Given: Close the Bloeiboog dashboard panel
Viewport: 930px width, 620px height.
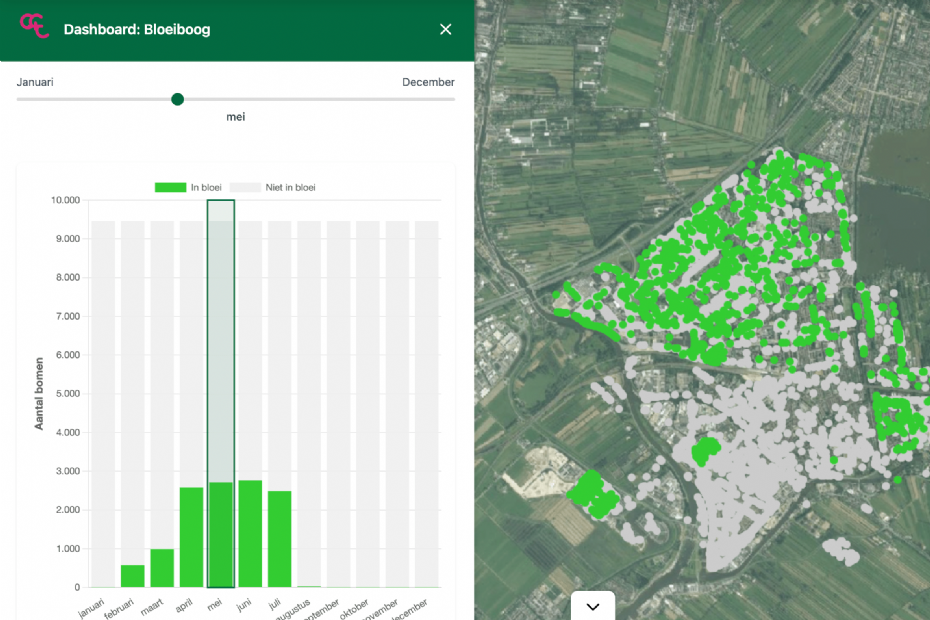Looking at the screenshot, I should point(446,29).
